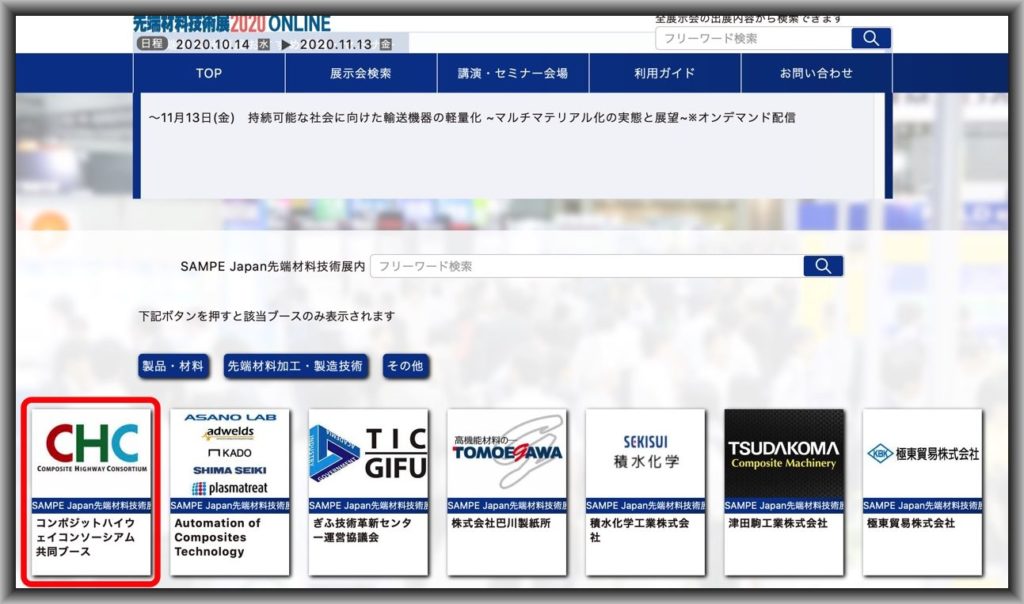The image size is (1024, 604).
Task: Filter booths by 先端材料加工・製造技術
Action: tap(295, 366)
